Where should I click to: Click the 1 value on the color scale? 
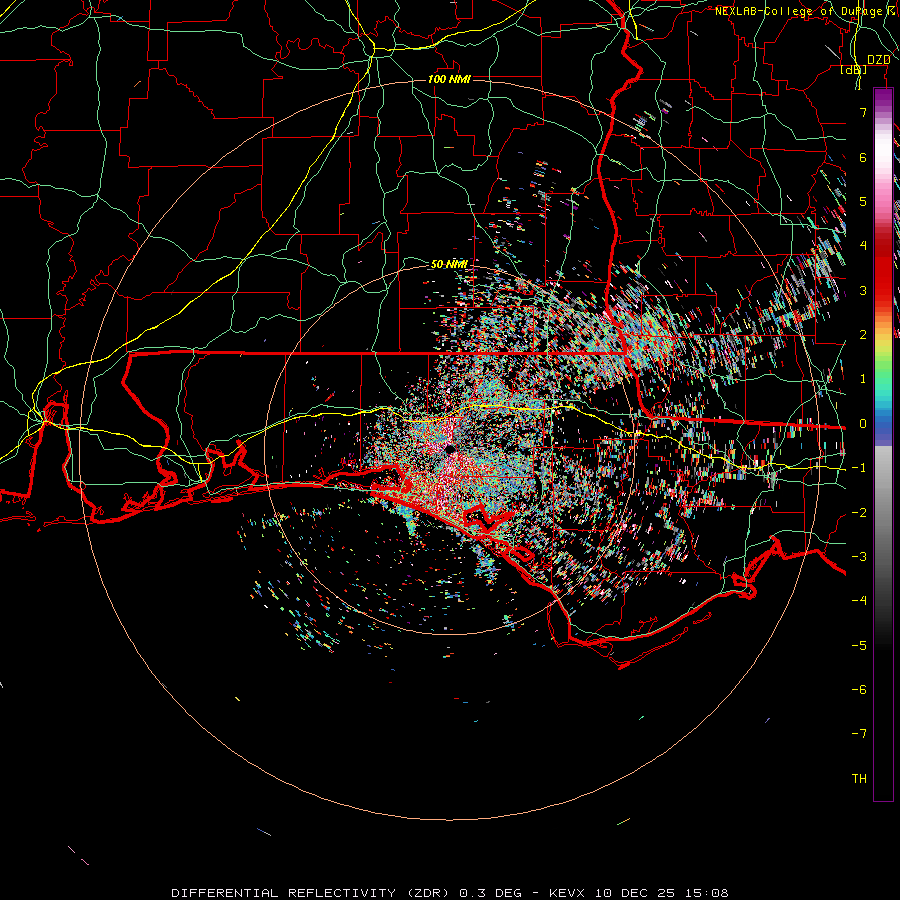(863, 379)
